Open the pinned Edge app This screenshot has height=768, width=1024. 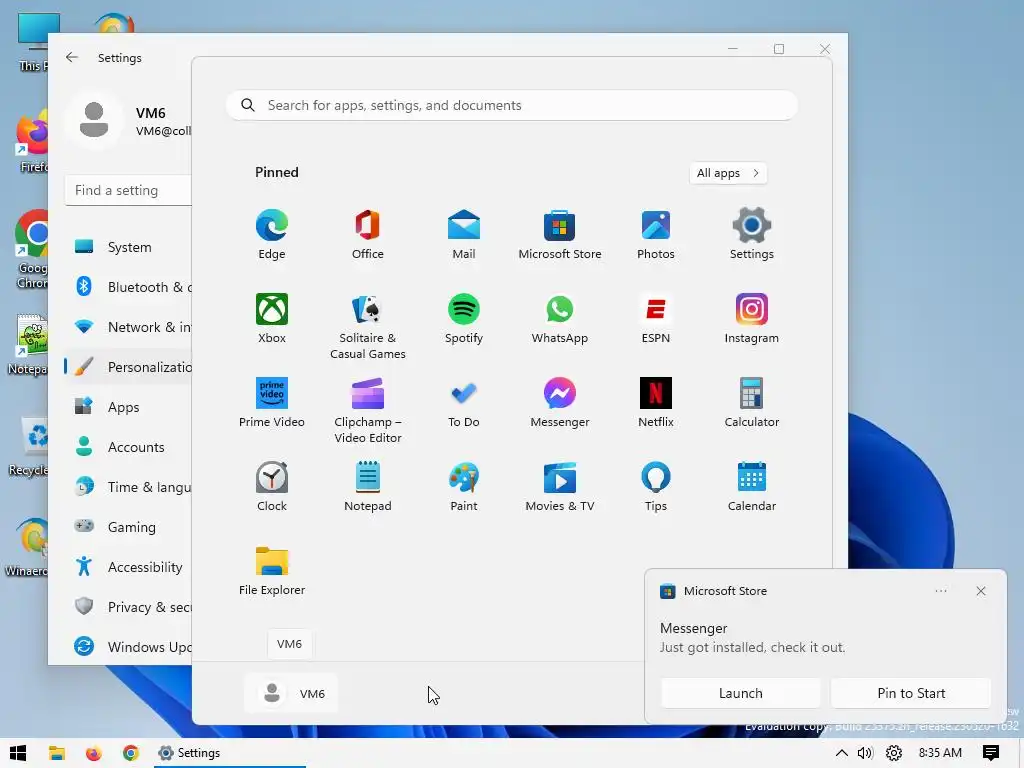pyautogui.click(x=272, y=234)
